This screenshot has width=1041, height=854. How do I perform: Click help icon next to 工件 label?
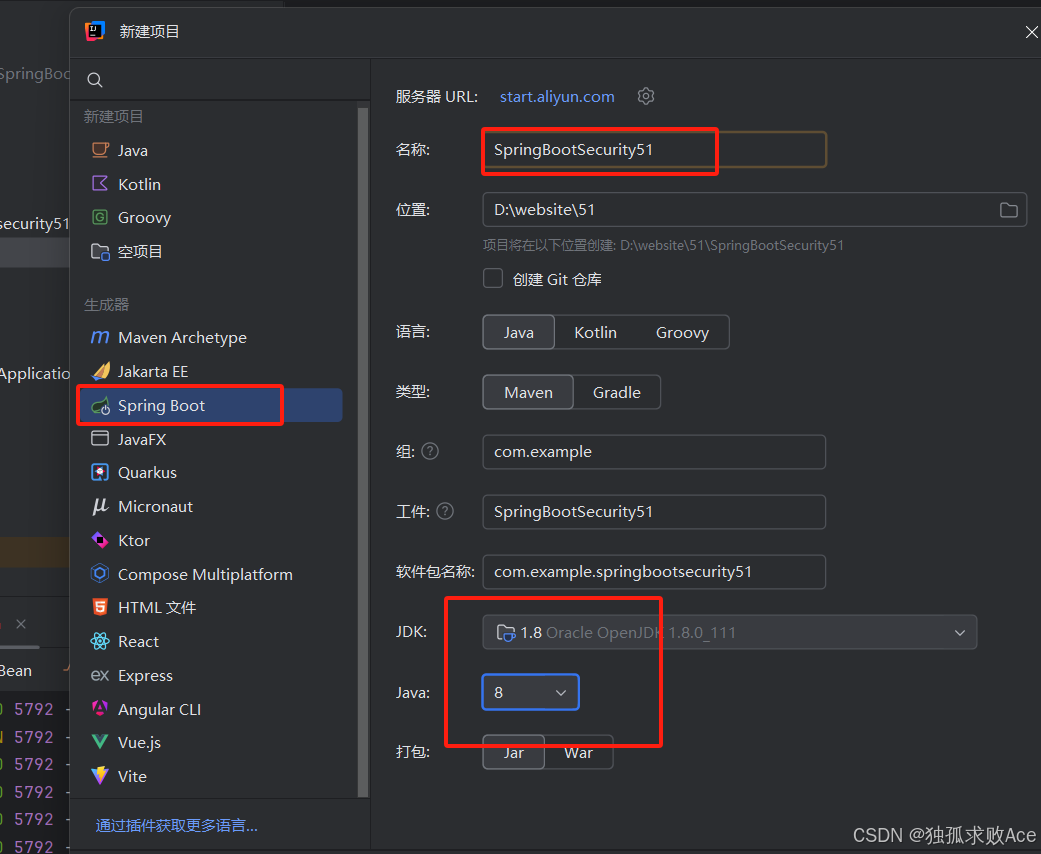click(445, 511)
